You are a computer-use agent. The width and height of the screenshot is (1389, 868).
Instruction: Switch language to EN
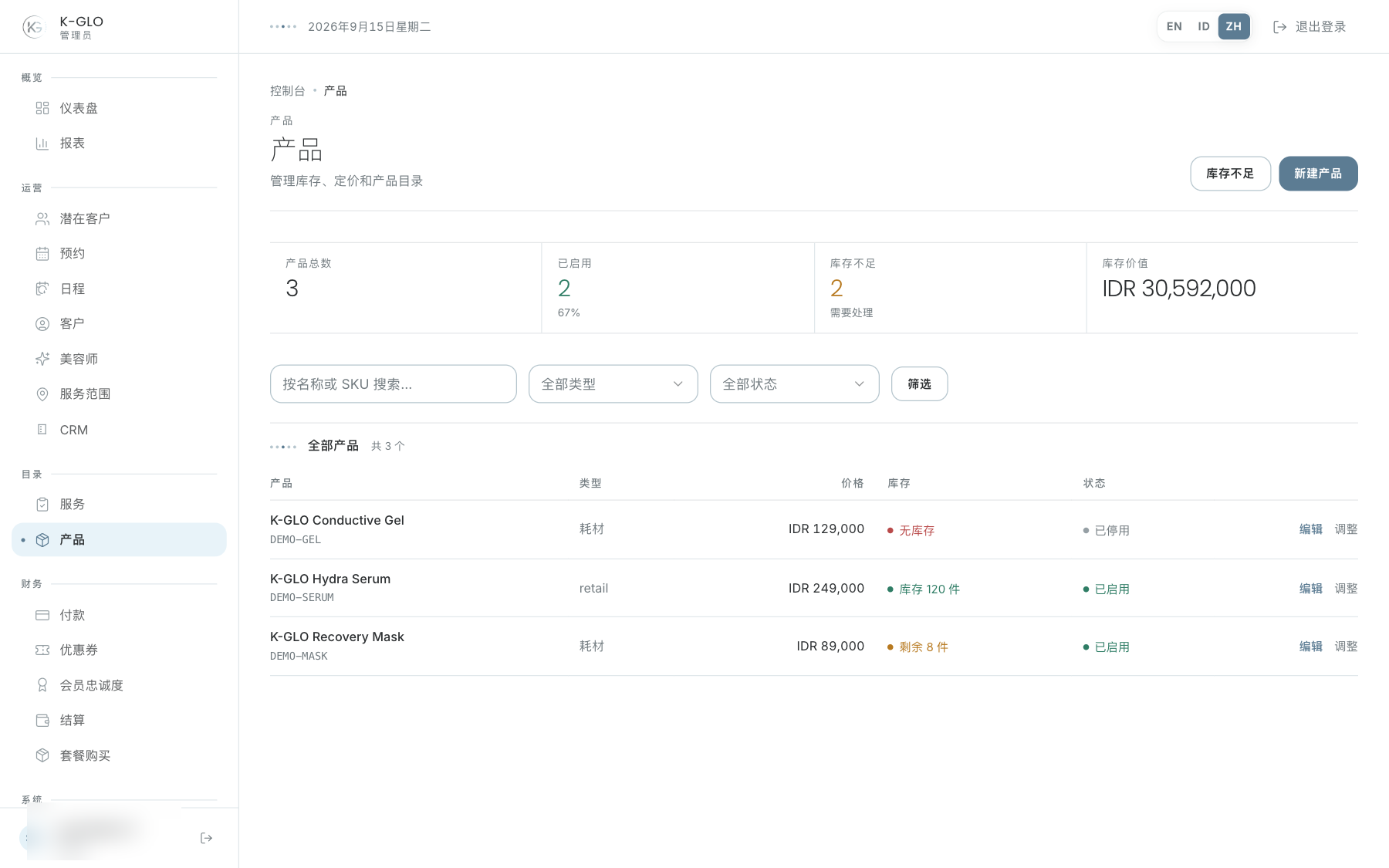tap(1174, 26)
